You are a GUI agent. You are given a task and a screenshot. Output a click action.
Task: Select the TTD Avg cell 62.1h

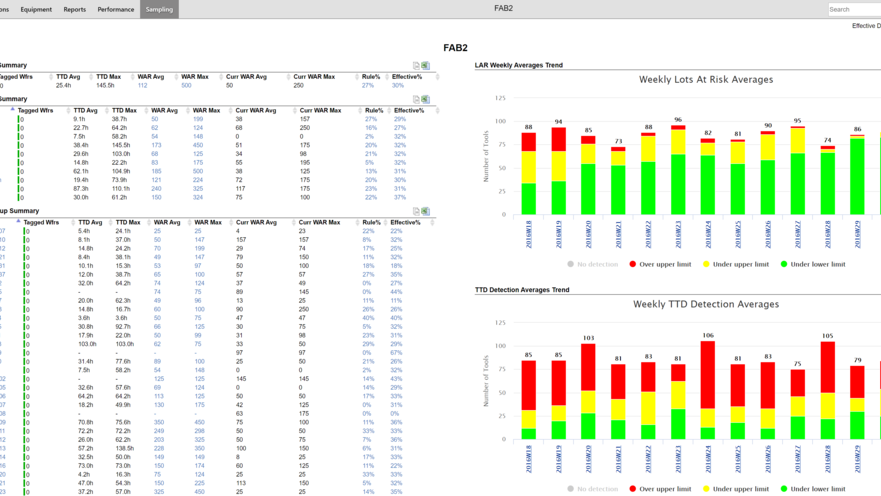click(80, 171)
